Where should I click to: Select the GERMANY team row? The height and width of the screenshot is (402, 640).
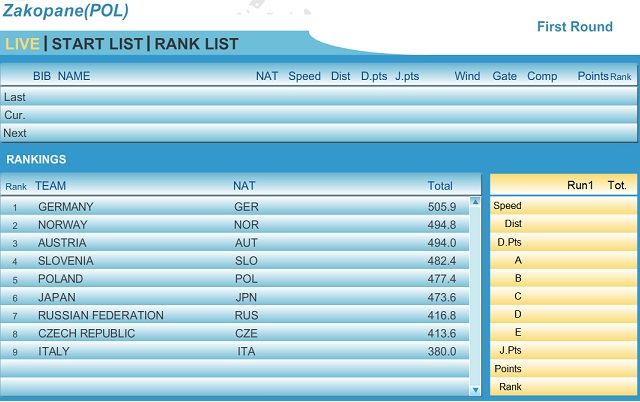[235, 207]
